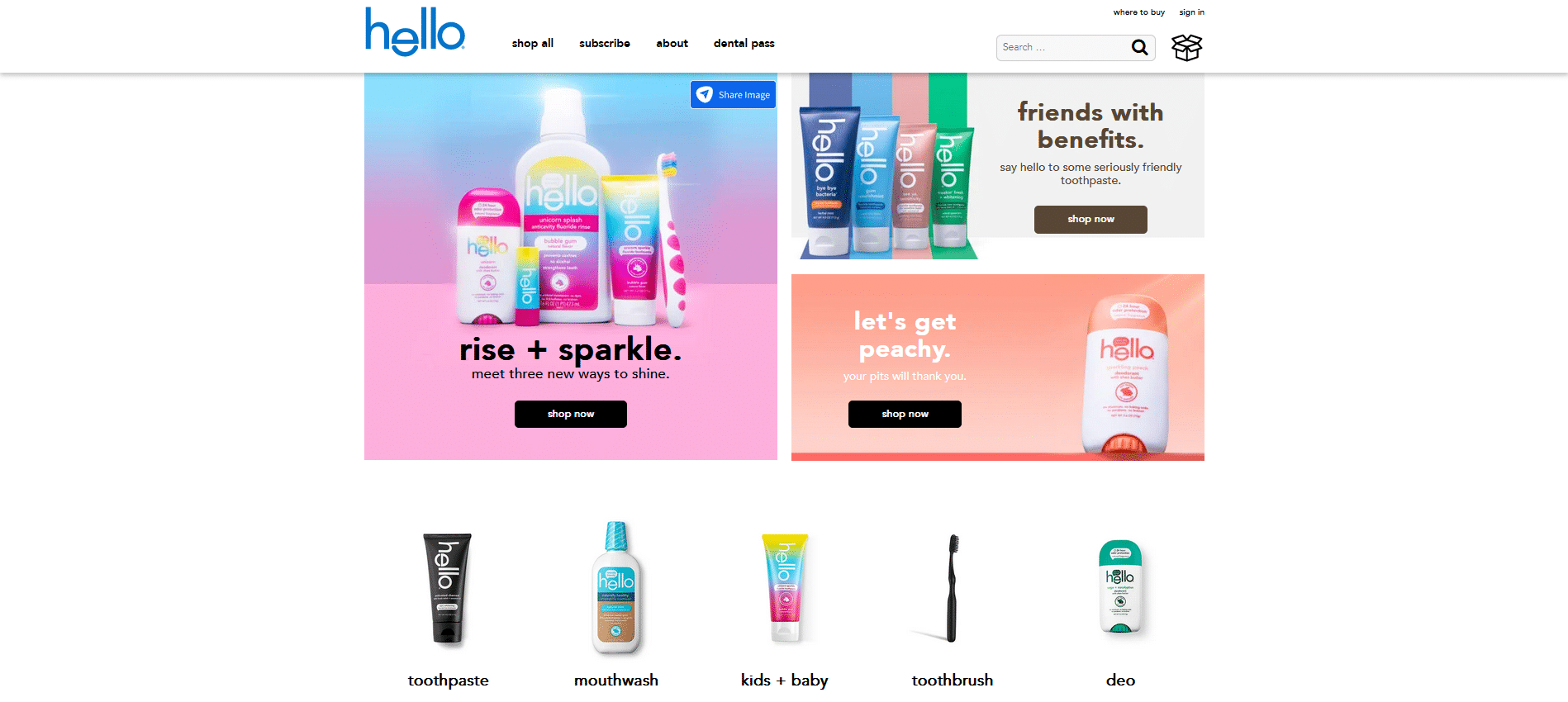
Task: Shop now under let's get peachy
Action: (905, 414)
